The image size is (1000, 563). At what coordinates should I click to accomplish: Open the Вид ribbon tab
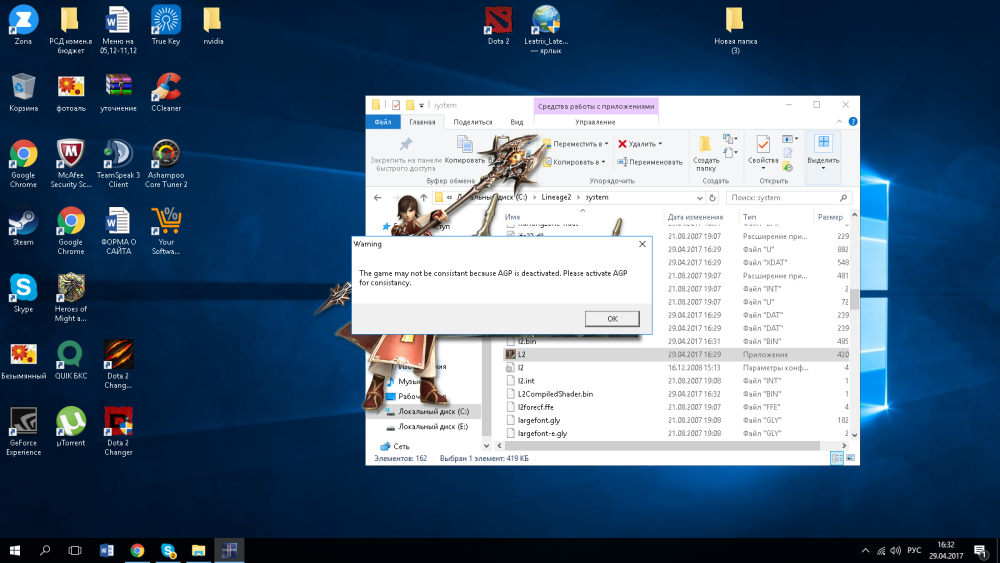coord(517,122)
